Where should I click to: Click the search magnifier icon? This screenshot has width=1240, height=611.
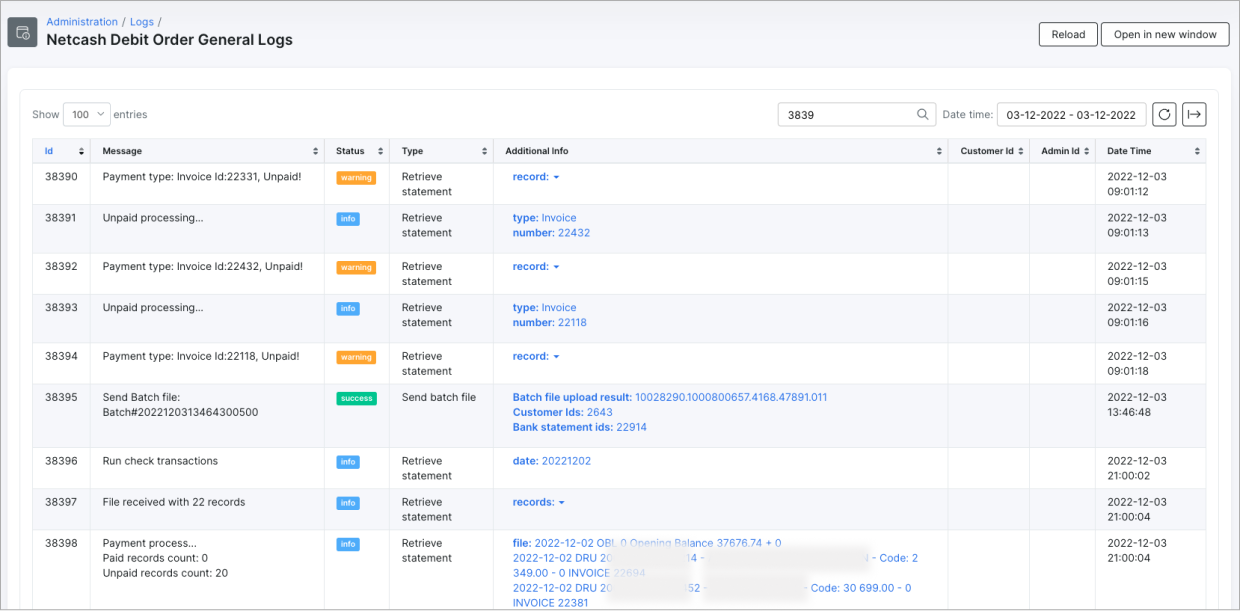(x=923, y=115)
